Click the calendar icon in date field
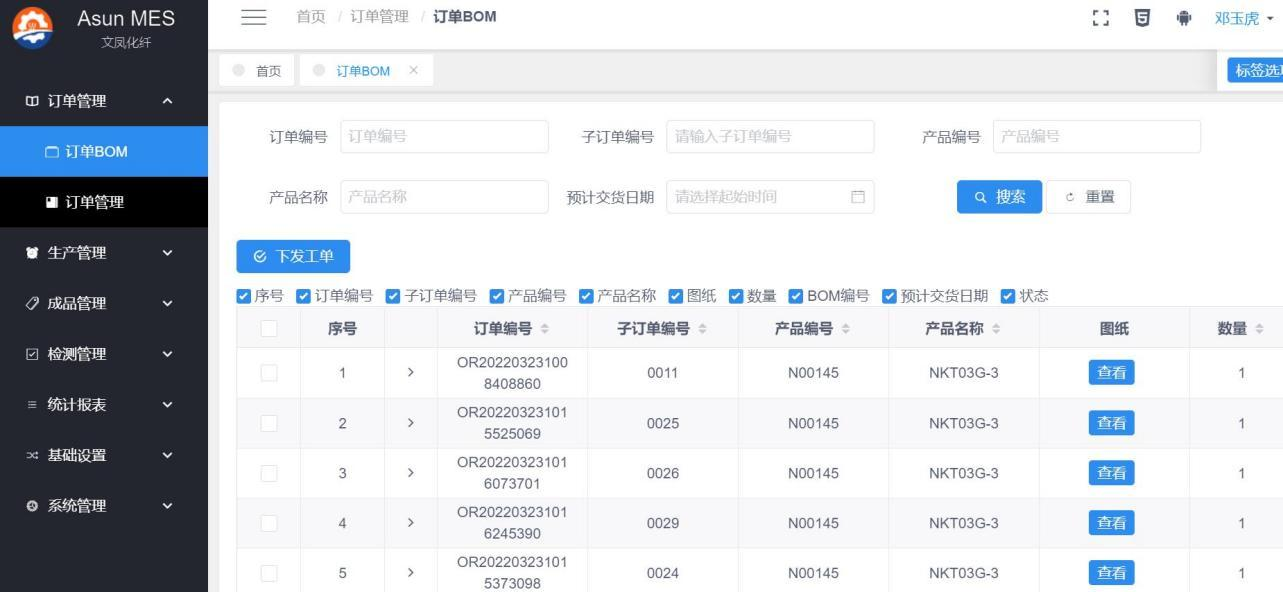Image resolution: width=1283 pixels, height=592 pixels. pyautogui.click(x=857, y=197)
